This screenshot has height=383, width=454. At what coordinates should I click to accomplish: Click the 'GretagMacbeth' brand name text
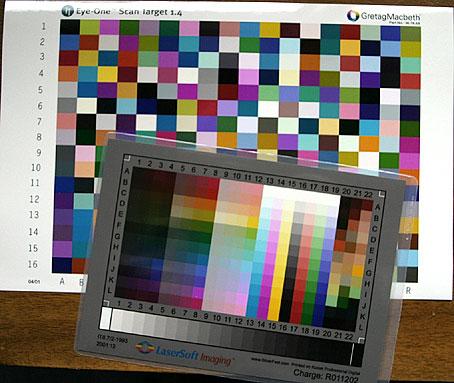(x=390, y=16)
